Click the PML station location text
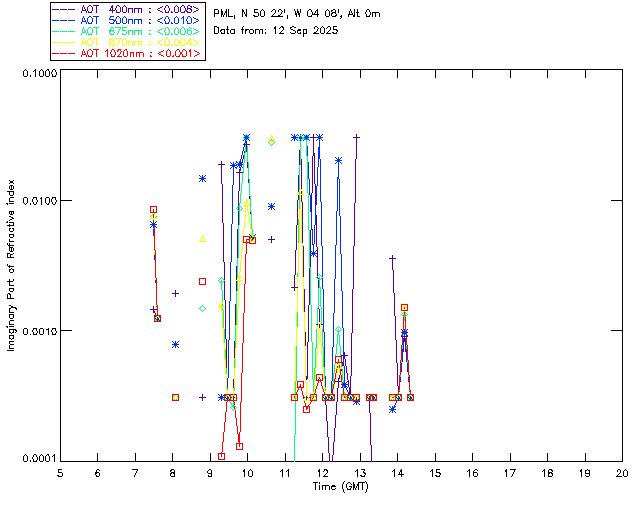This screenshot has height=512, width=640. pos(297,14)
